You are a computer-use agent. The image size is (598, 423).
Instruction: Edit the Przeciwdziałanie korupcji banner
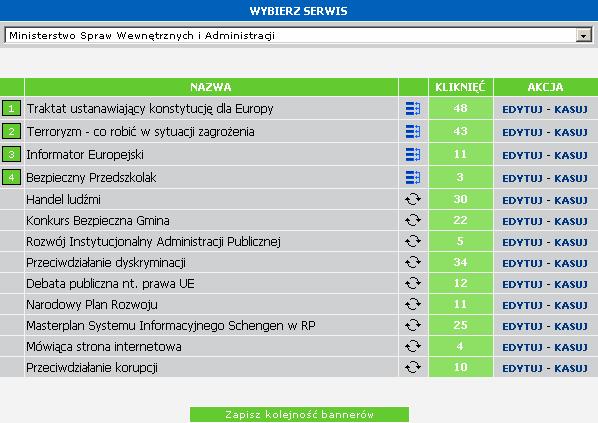[x=522, y=368]
